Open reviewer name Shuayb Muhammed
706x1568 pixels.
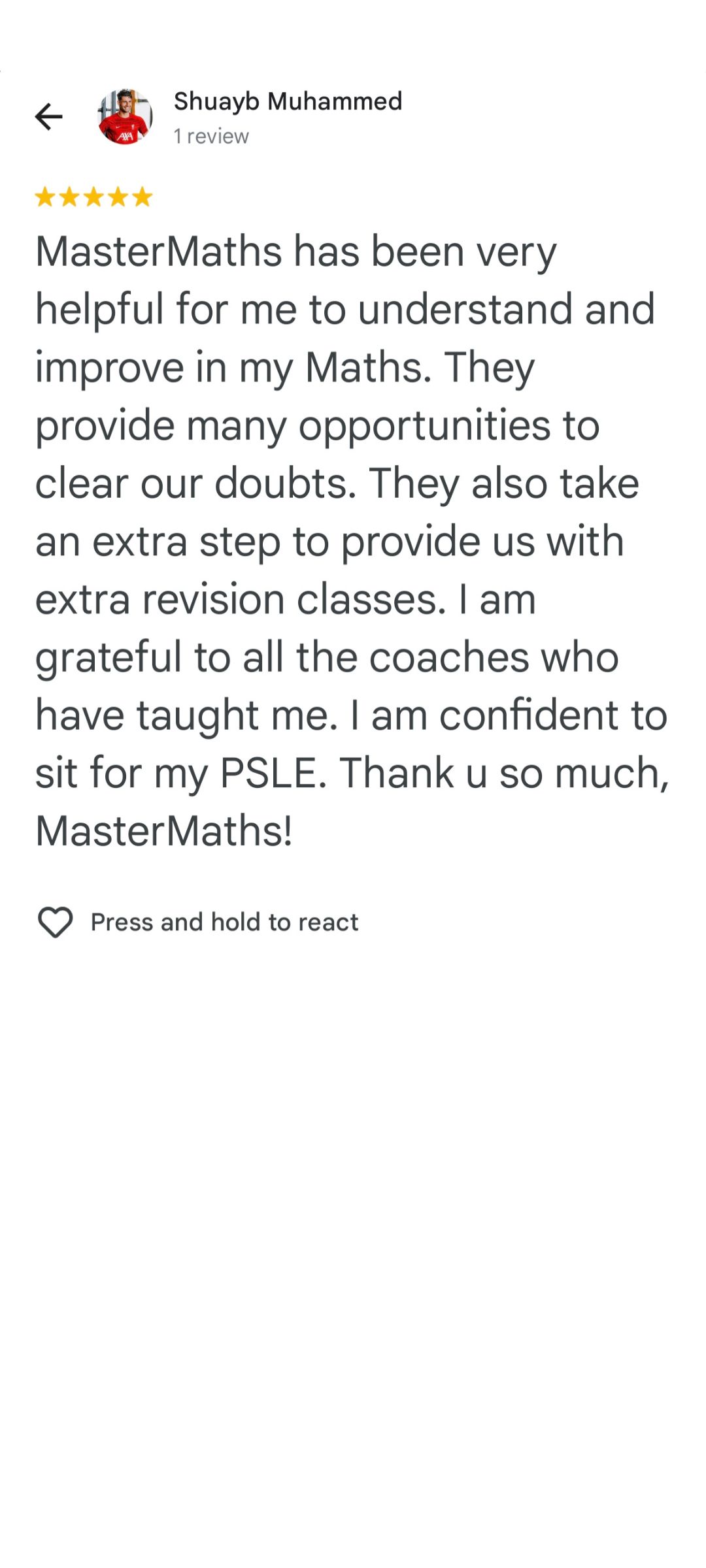tap(288, 101)
